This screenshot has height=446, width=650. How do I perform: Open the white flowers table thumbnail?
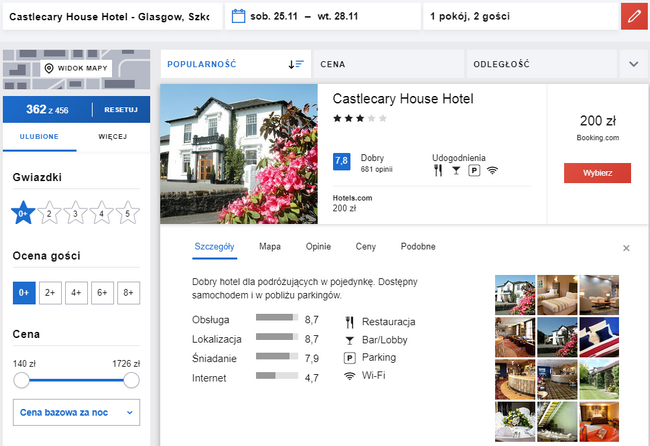point(515,422)
